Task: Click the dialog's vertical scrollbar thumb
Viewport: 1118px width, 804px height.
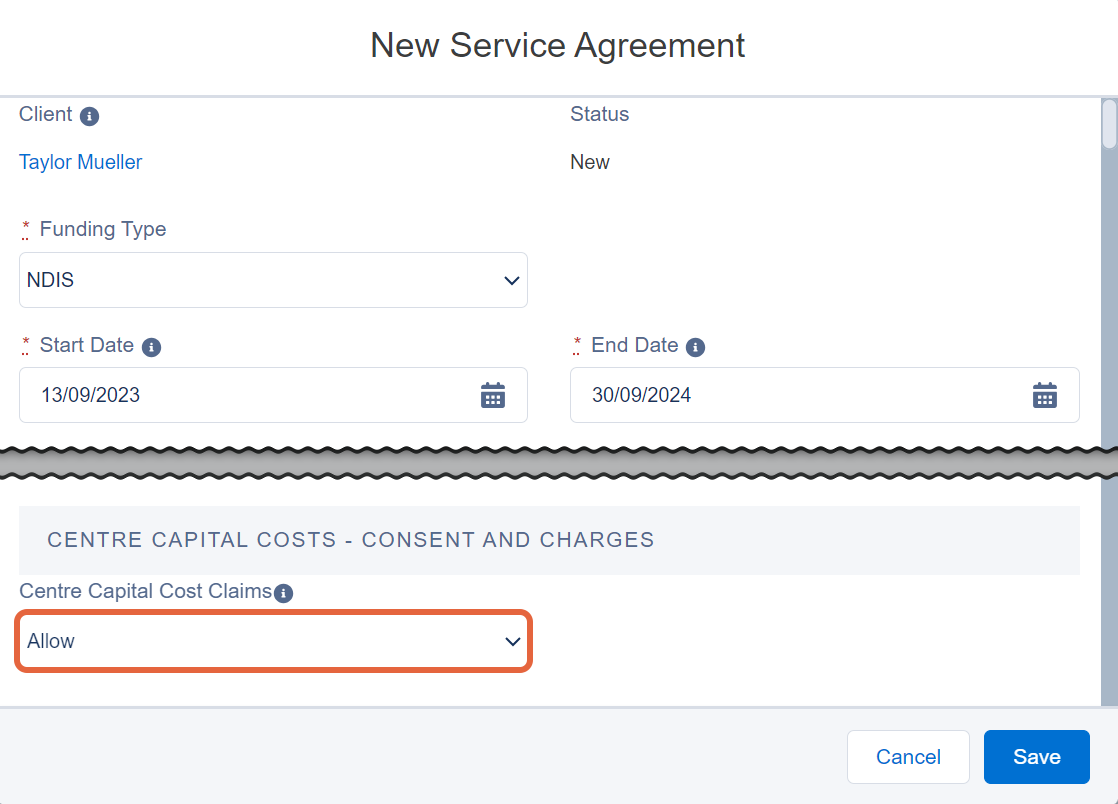Action: tap(1109, 124)
